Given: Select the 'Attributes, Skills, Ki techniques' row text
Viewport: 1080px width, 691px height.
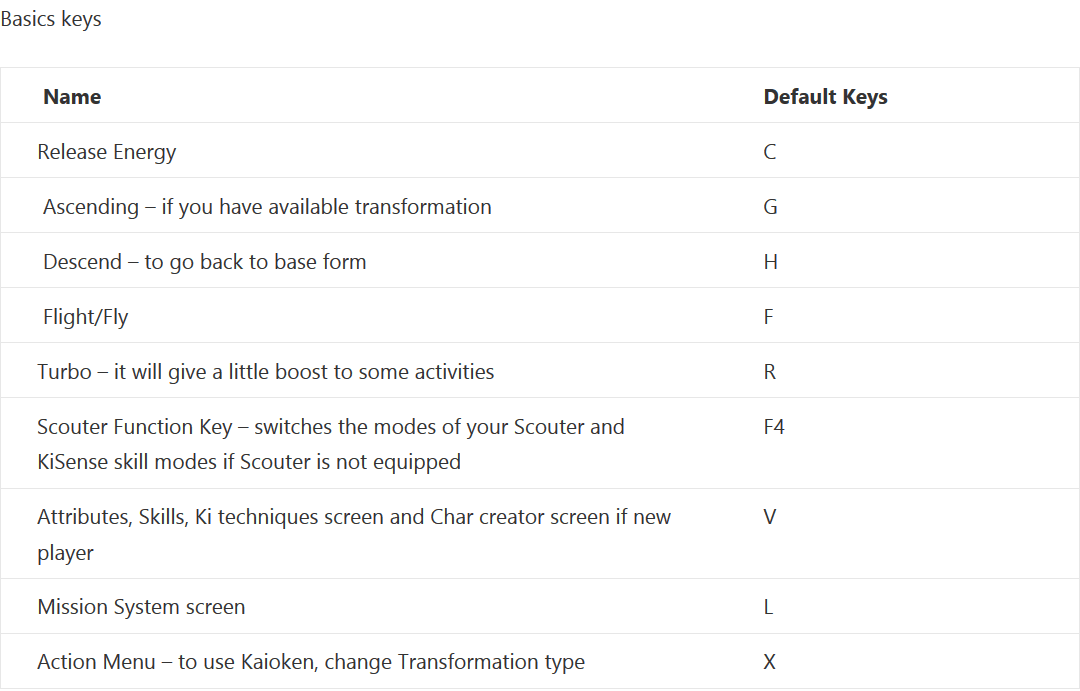Looking at the screenshot, I should pyautogui.click(x=354, y=535).
